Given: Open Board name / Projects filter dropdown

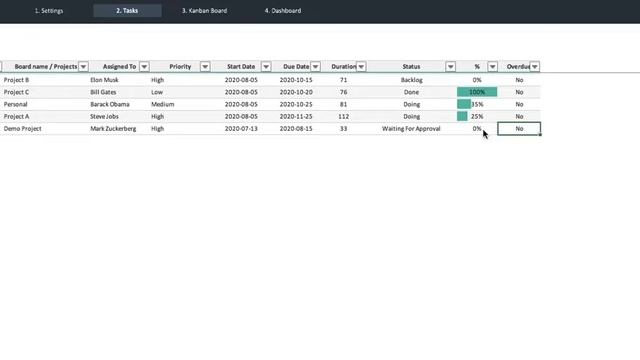Looking at the screenshot, I should pyautogui.click(x=83, y=67).
